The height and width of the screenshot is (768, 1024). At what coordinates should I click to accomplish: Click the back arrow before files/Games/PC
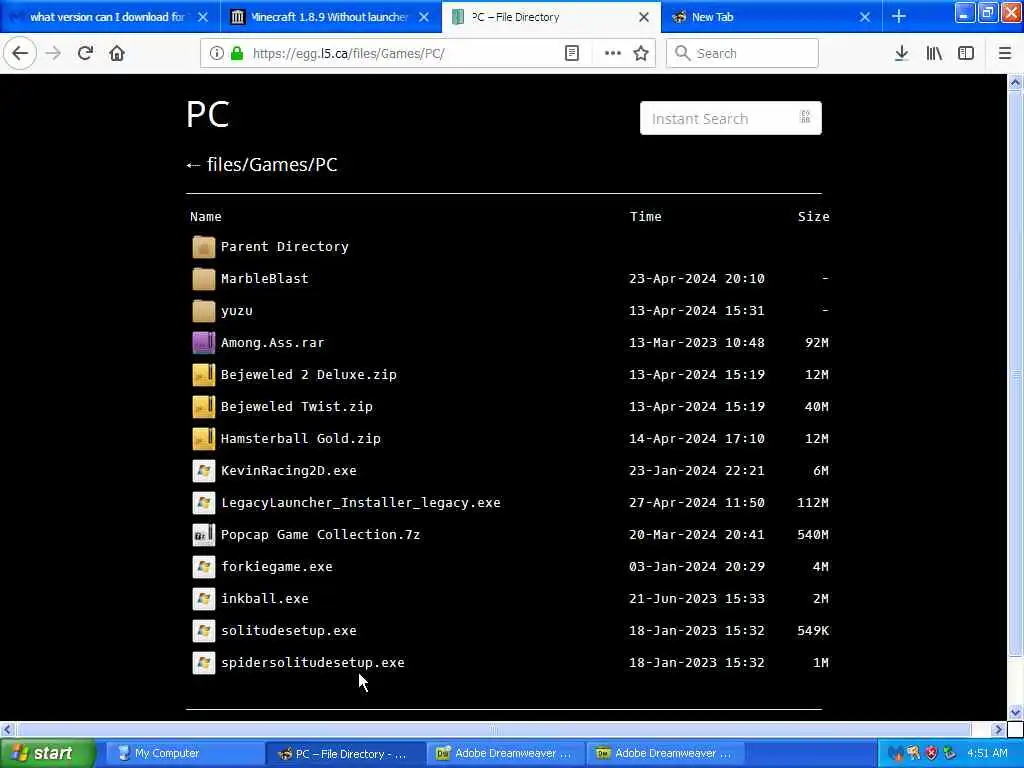pyautogui.click(x=193, y=165)
